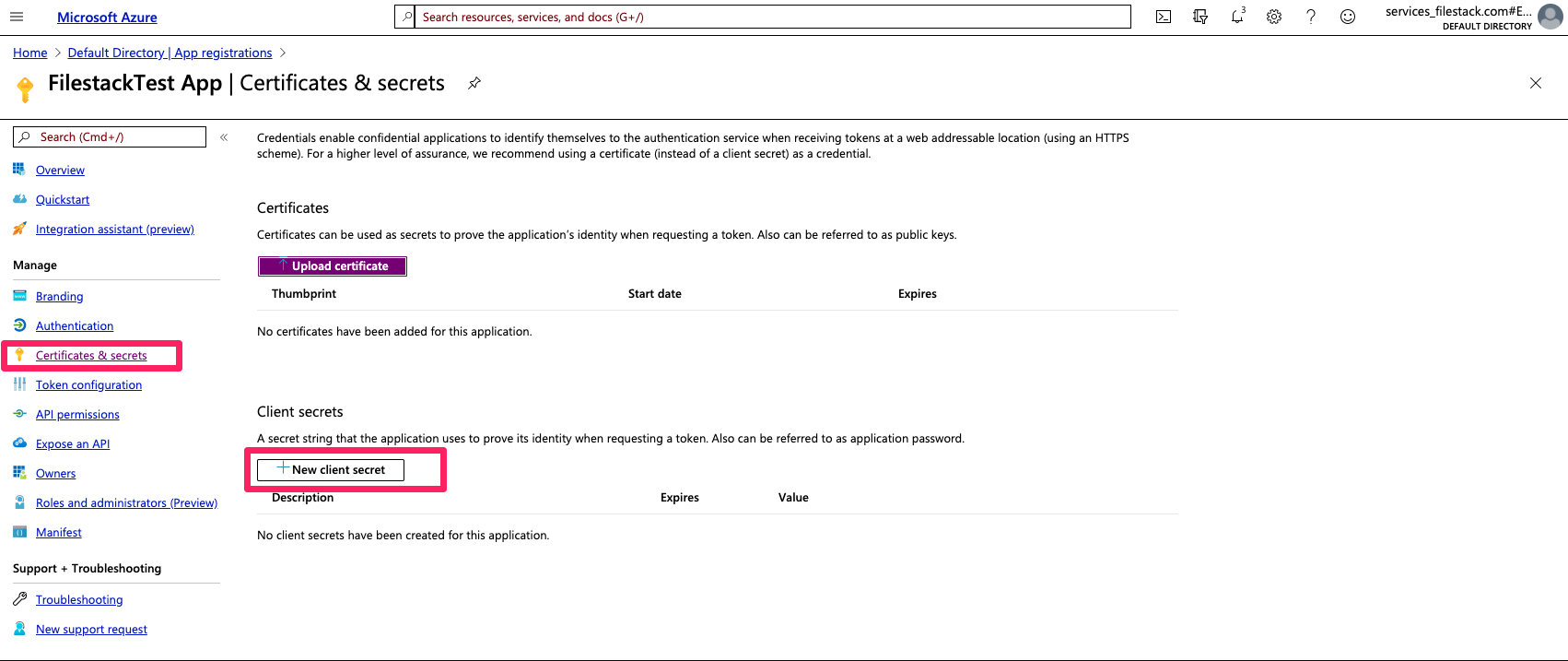Open API permissions
The height and width of the screenshot is (661, 1568).
(x=77, y=415)
